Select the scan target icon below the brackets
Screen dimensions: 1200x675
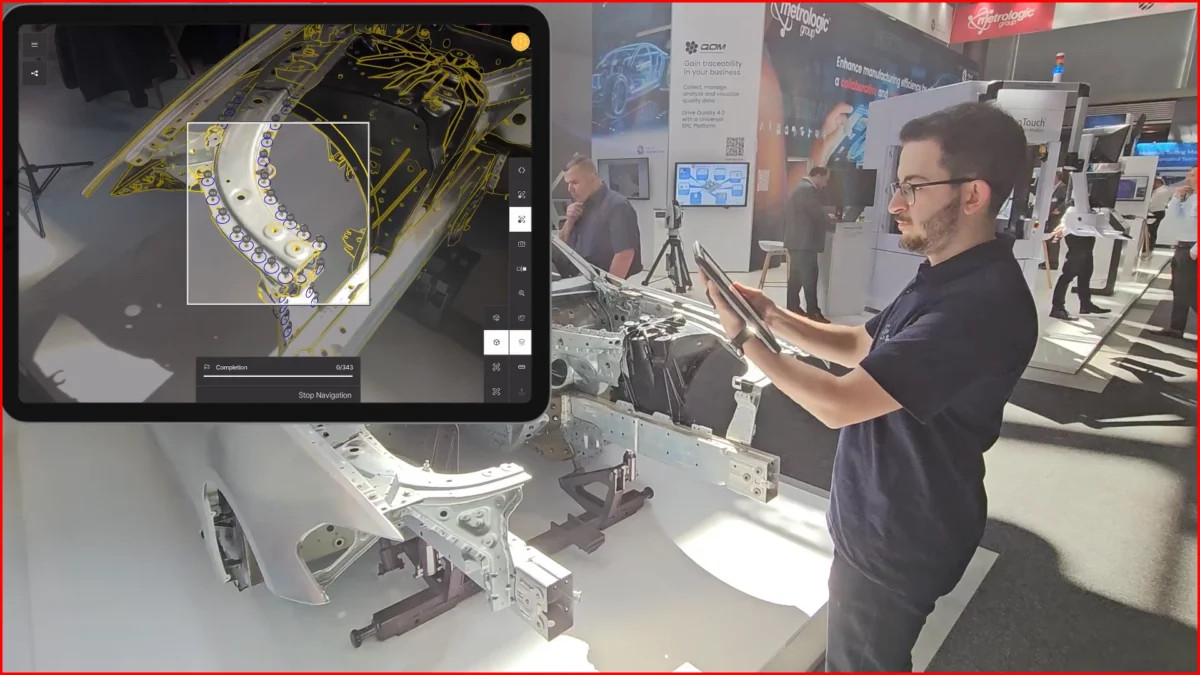(x=521, y=195)
